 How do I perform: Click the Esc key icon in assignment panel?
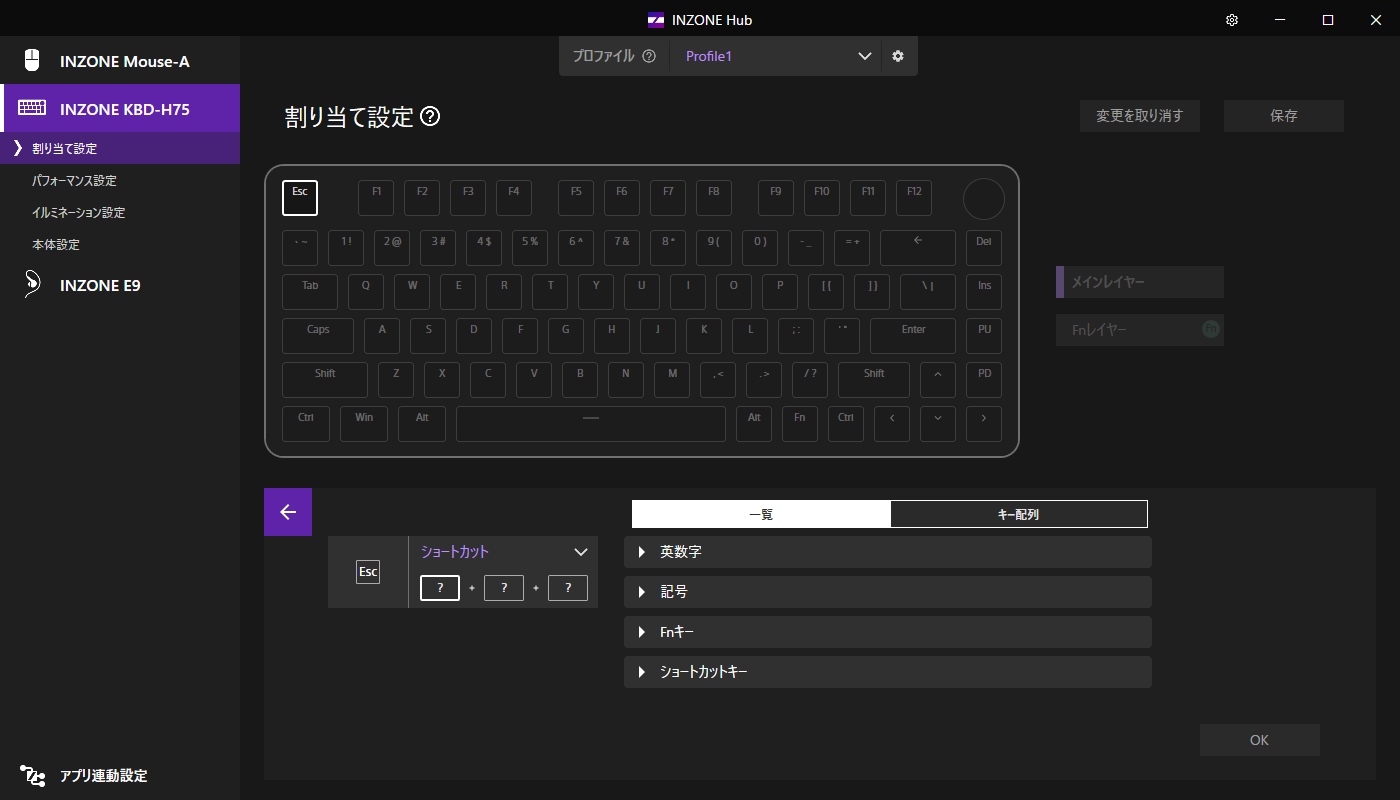[368, 572]
